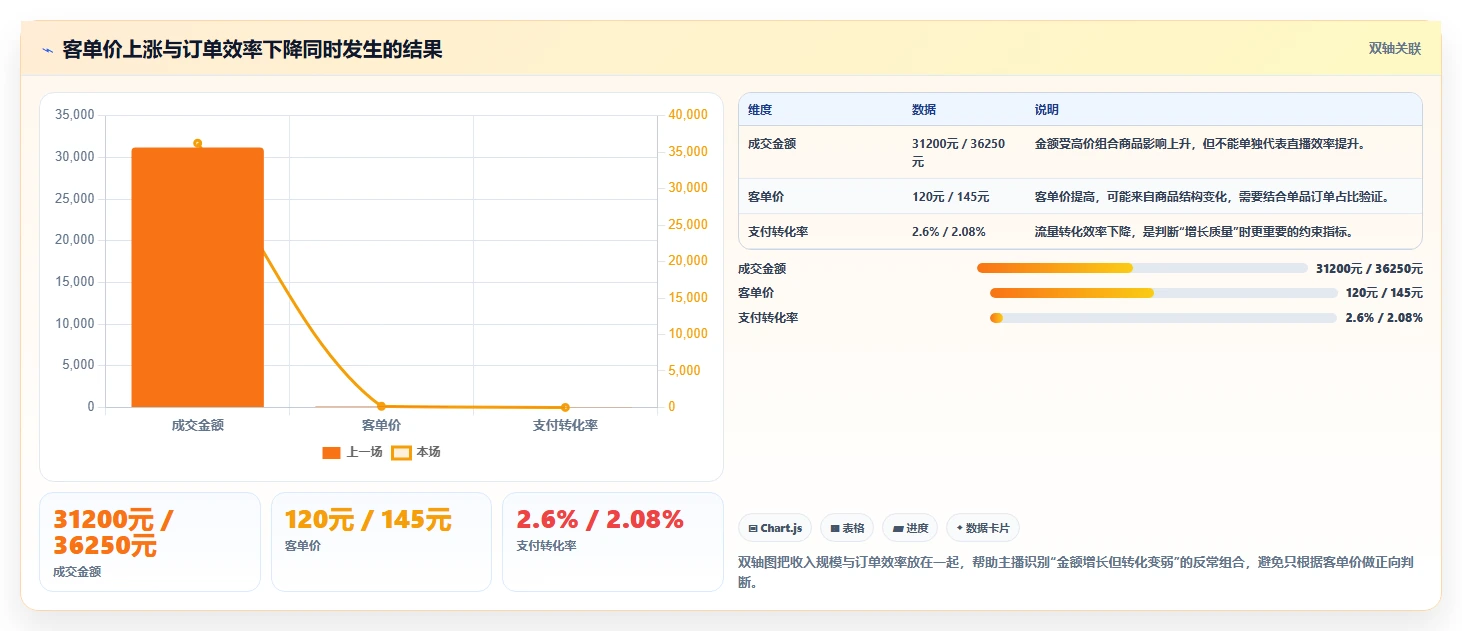
Task: Click the chart title 客单价上涨与订单效率下降同时发生的结果
Action: pyautogui.click(x=252, y=49)
